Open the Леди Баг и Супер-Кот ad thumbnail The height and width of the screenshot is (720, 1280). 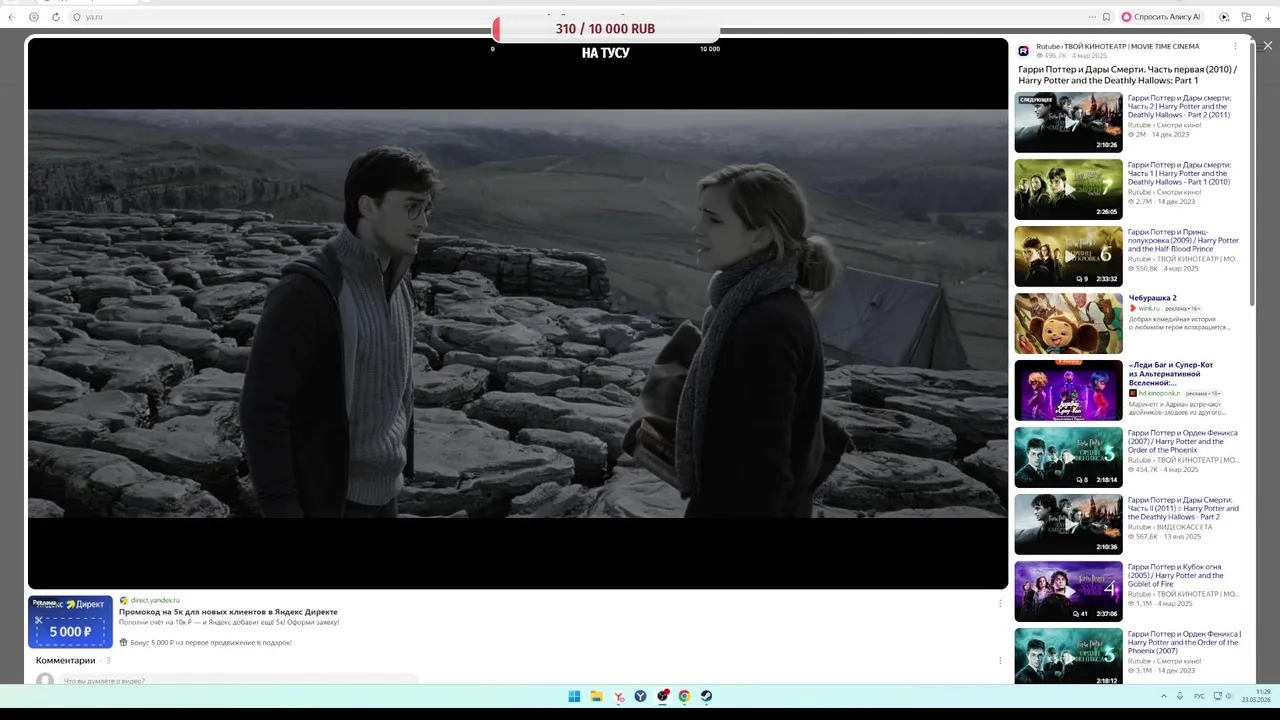point(1068,390)
